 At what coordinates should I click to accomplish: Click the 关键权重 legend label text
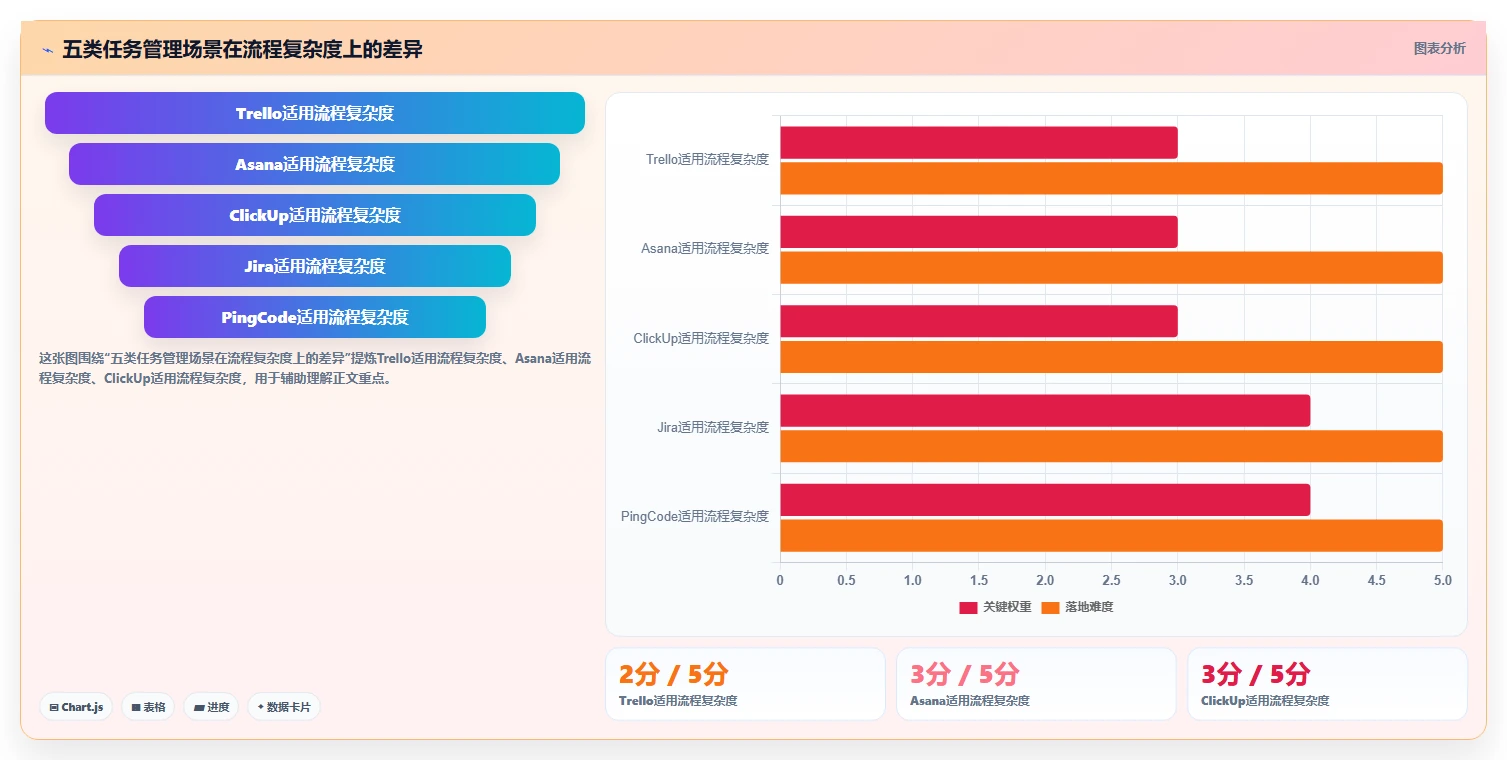click(1007, 607)
